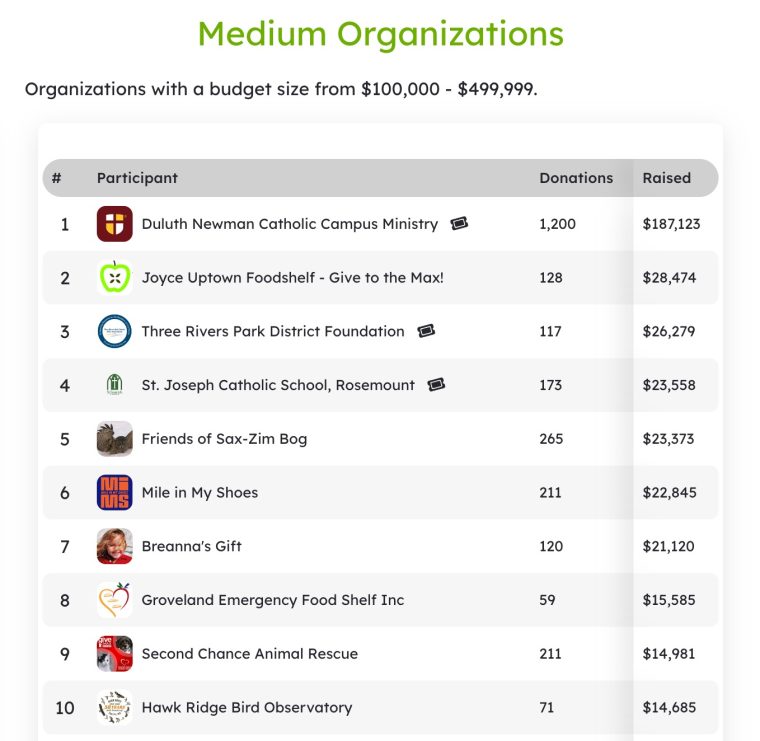Click ticket icon beside St. Joseph Catholic School
This screenshot has height=741, width=760.
click(436, 385)
